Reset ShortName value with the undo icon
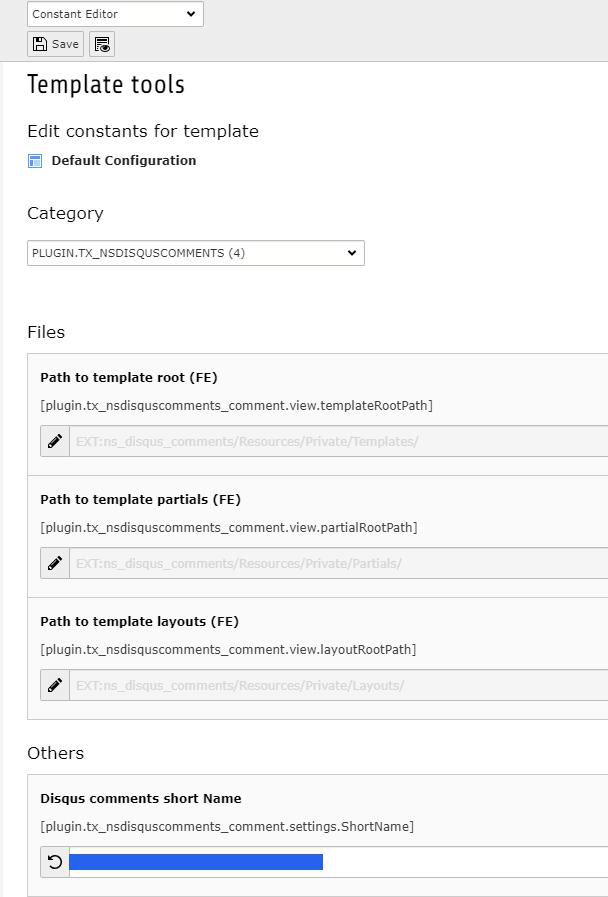The image size is (608, 897). pyautogui.click(x=55, y=862)
